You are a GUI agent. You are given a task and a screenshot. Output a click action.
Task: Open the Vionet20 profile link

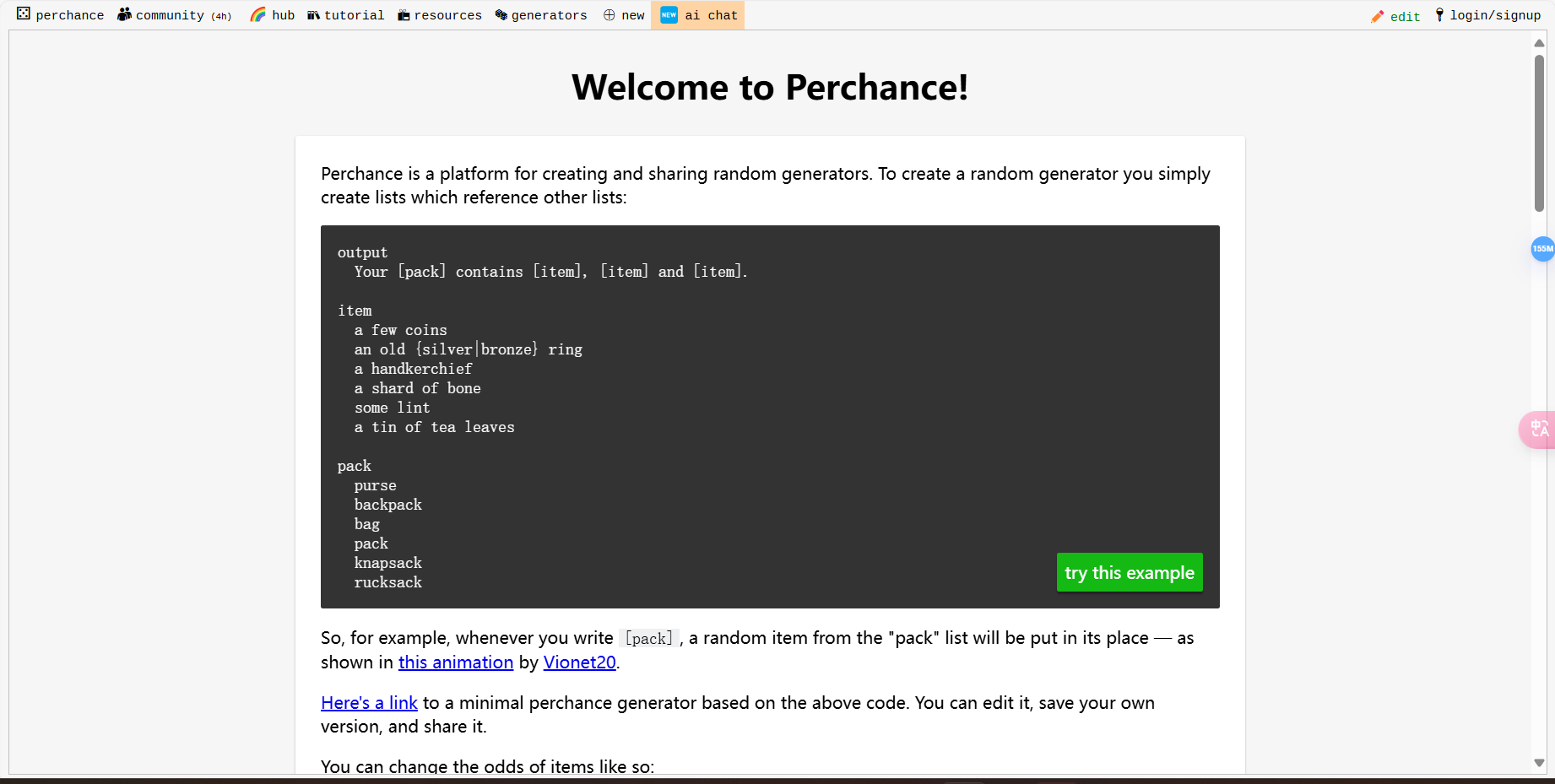coord(579,662)
